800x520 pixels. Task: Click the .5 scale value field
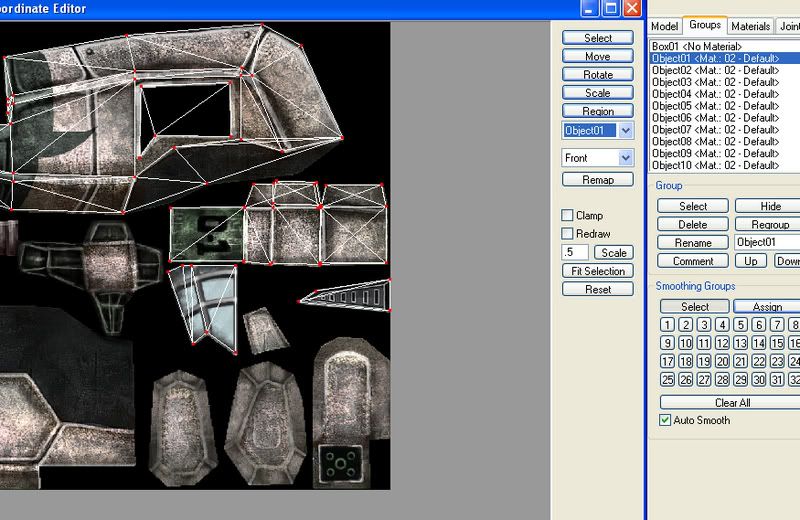point(574,252)
